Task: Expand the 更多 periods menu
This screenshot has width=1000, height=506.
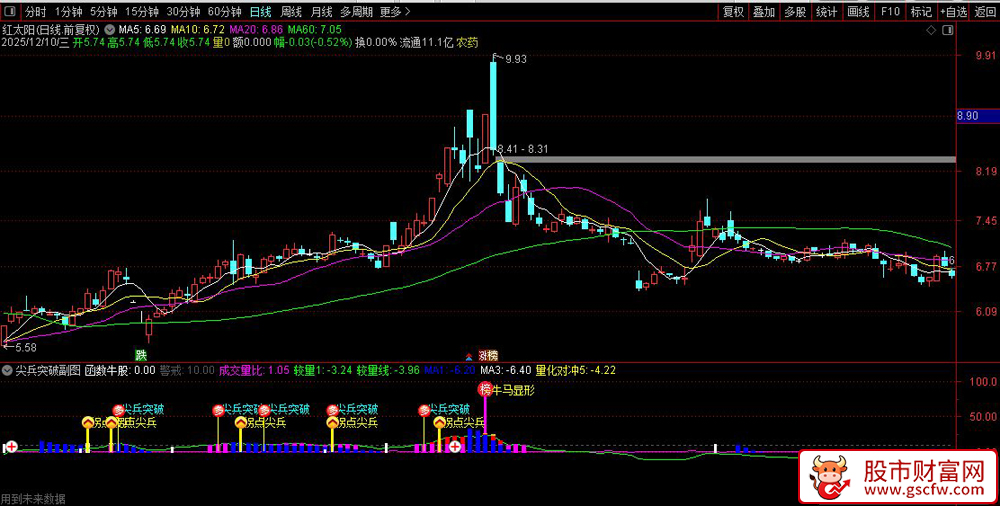Action: (x=395, y=11)
